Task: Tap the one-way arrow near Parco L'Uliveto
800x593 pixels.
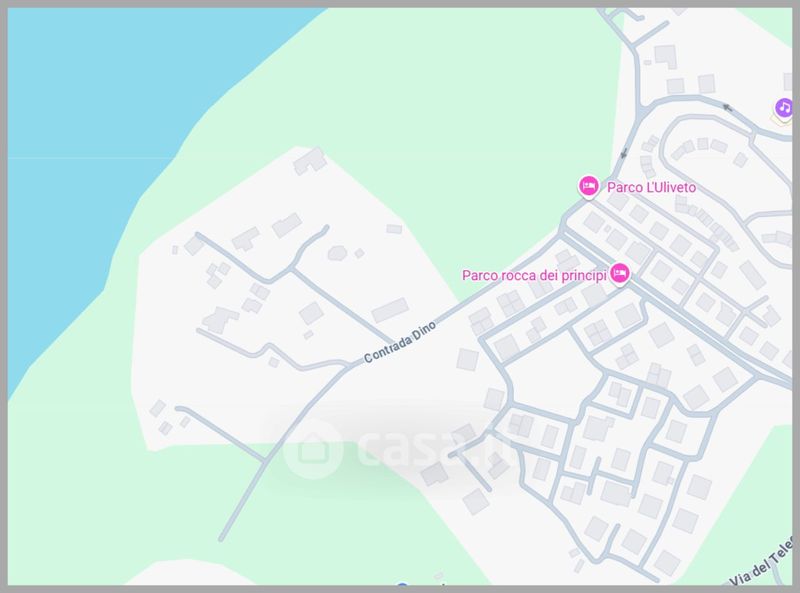Action: pos(623,153)
